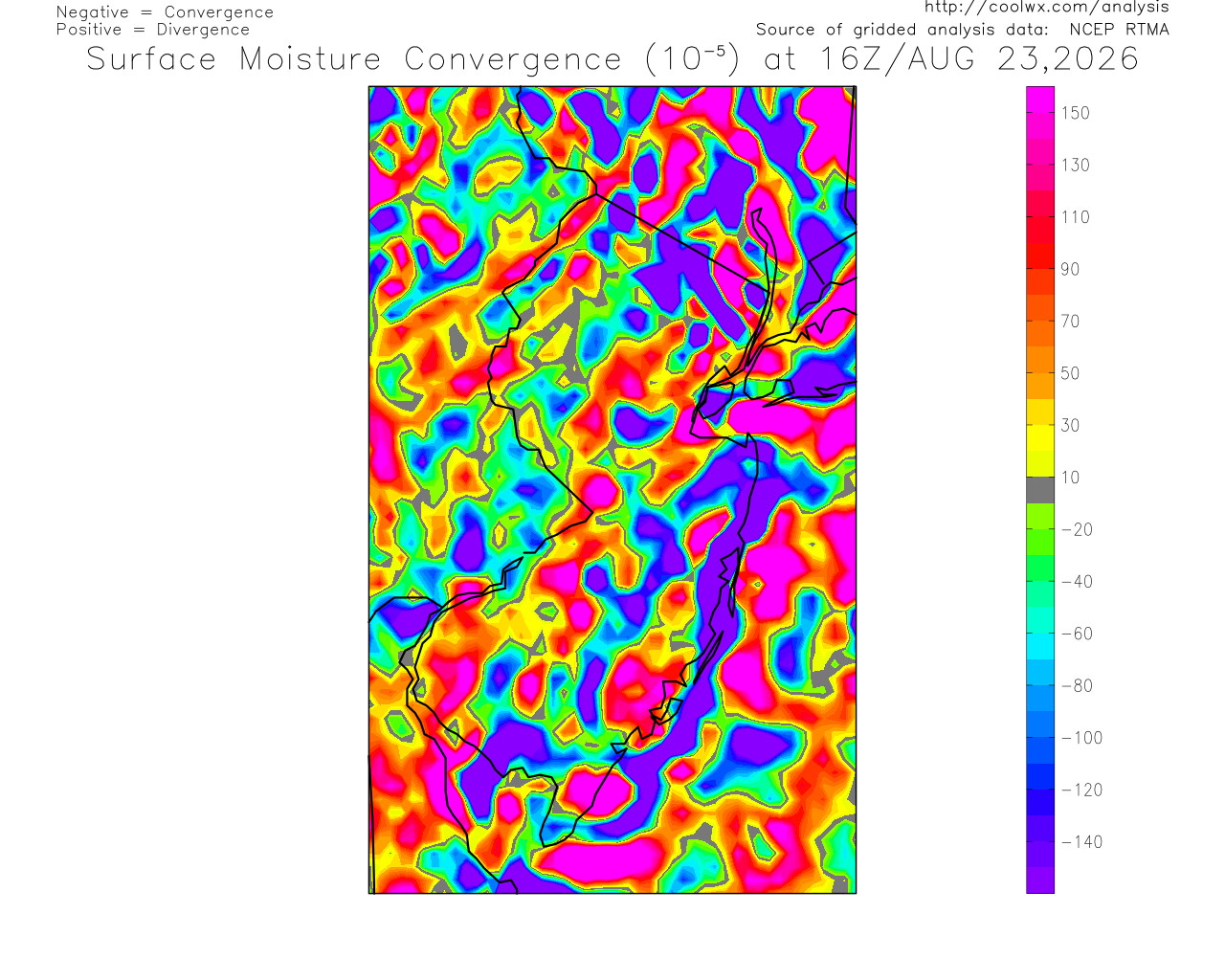1225x980 pixels.
Task: Click the 16Z/AUG 23,2026 timestamp
Action: [980, 59]
